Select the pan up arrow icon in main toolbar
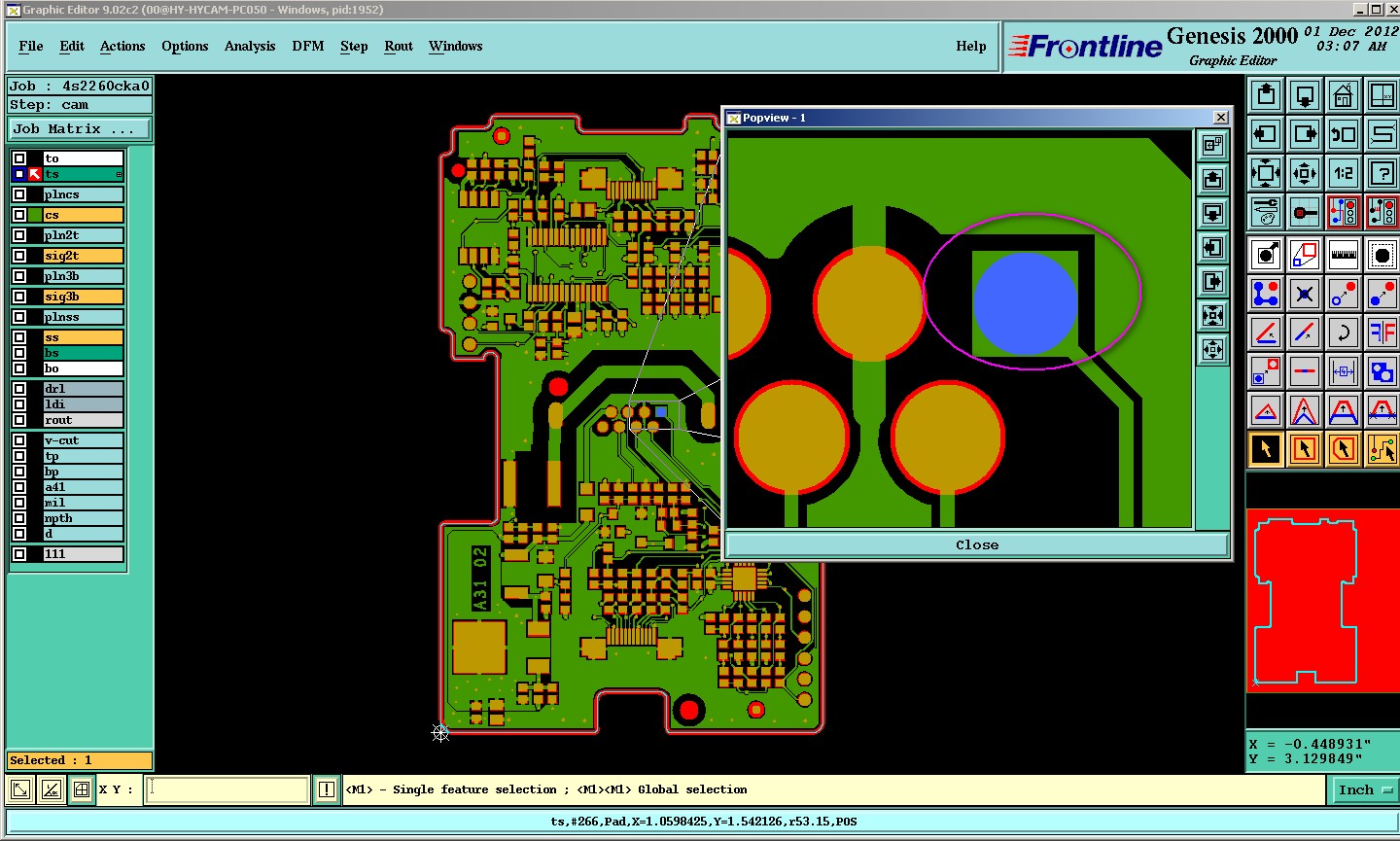The image size is (1400, 841). [x=1266, y=95]
